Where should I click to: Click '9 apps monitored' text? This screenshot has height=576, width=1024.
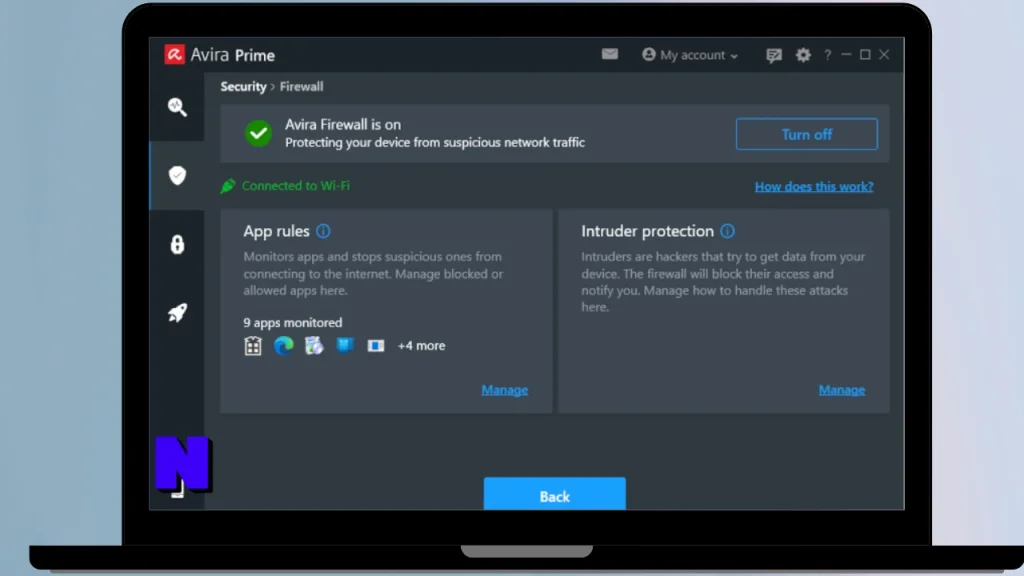point(293,323)
